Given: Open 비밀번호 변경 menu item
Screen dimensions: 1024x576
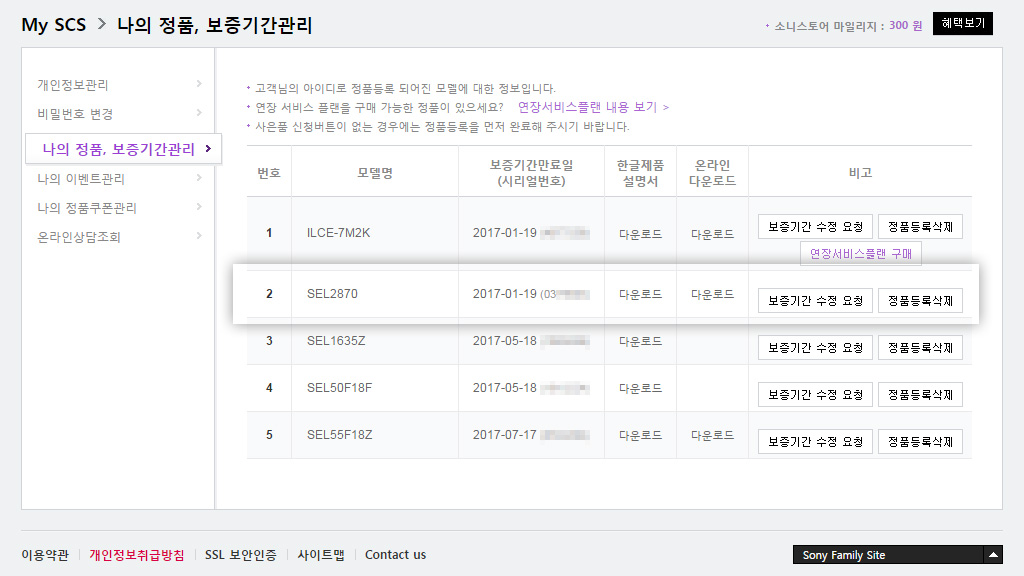Looking at the screenshot, I should [75, 114].
